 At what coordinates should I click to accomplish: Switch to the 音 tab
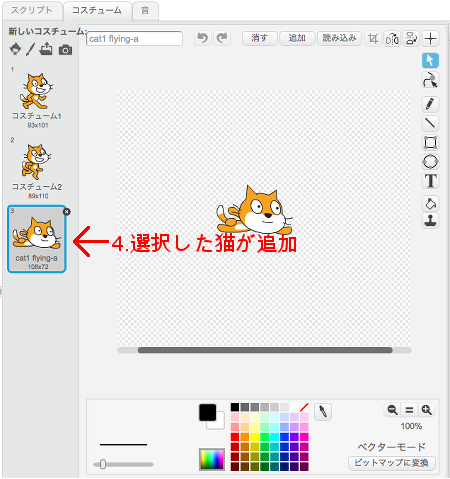pos(145,10)
